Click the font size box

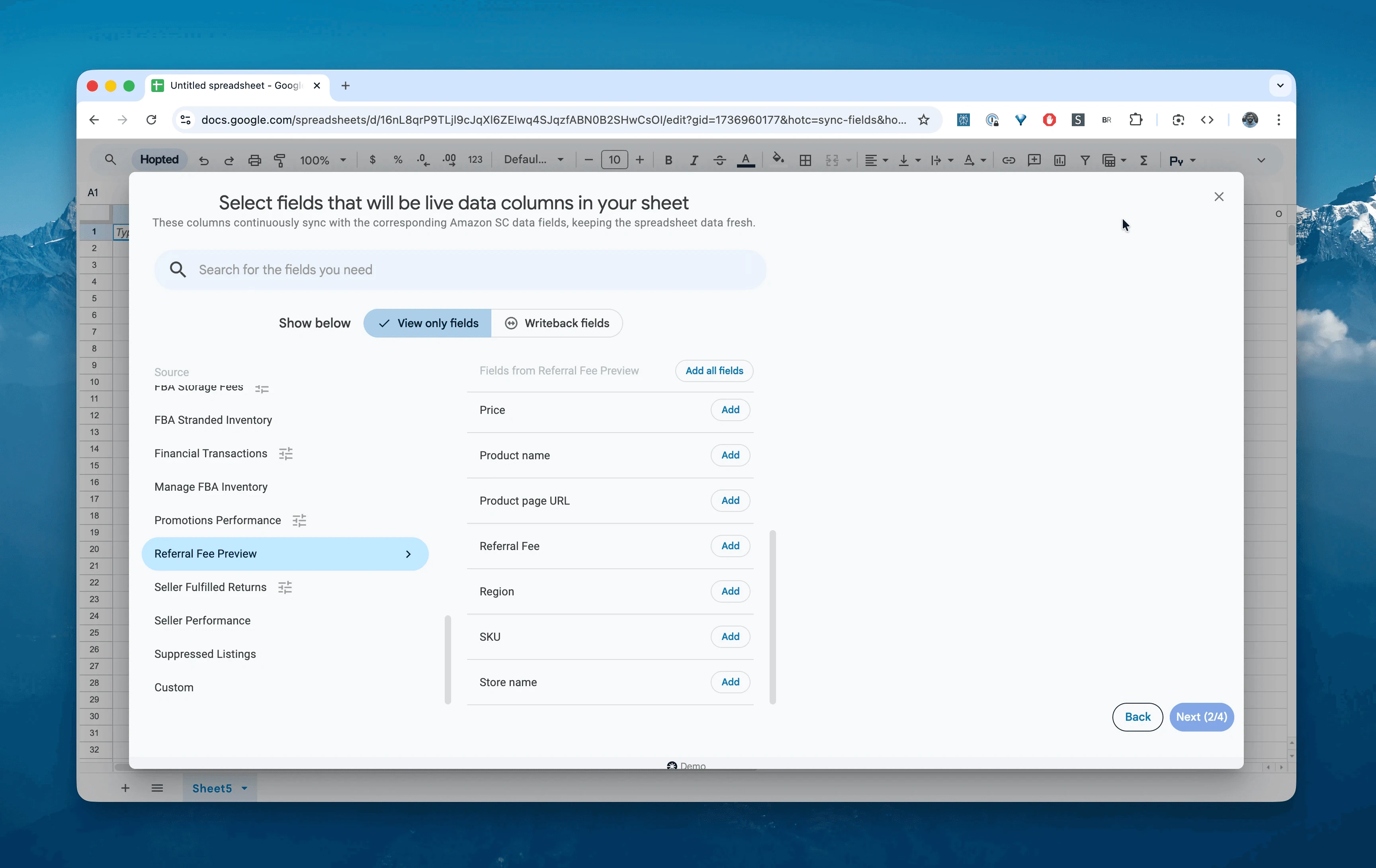(614, 160)
